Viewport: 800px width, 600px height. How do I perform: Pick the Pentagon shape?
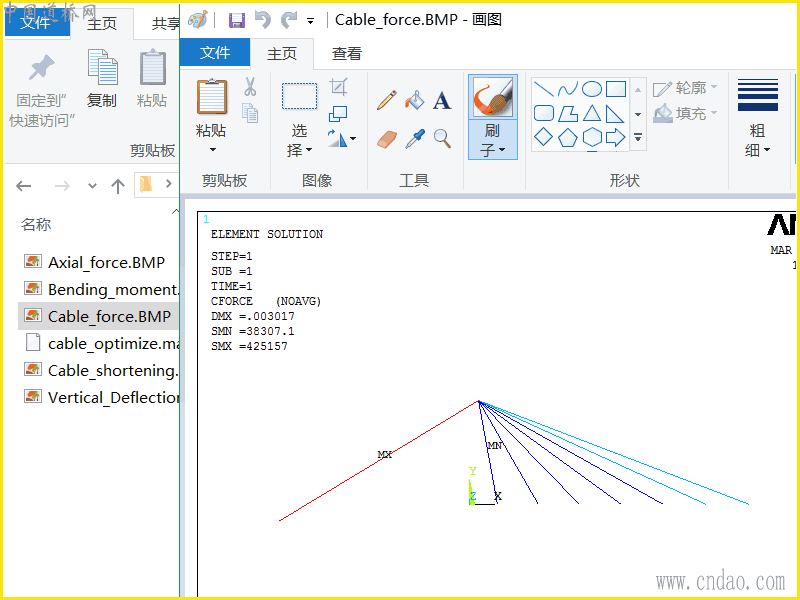point(568,138)
